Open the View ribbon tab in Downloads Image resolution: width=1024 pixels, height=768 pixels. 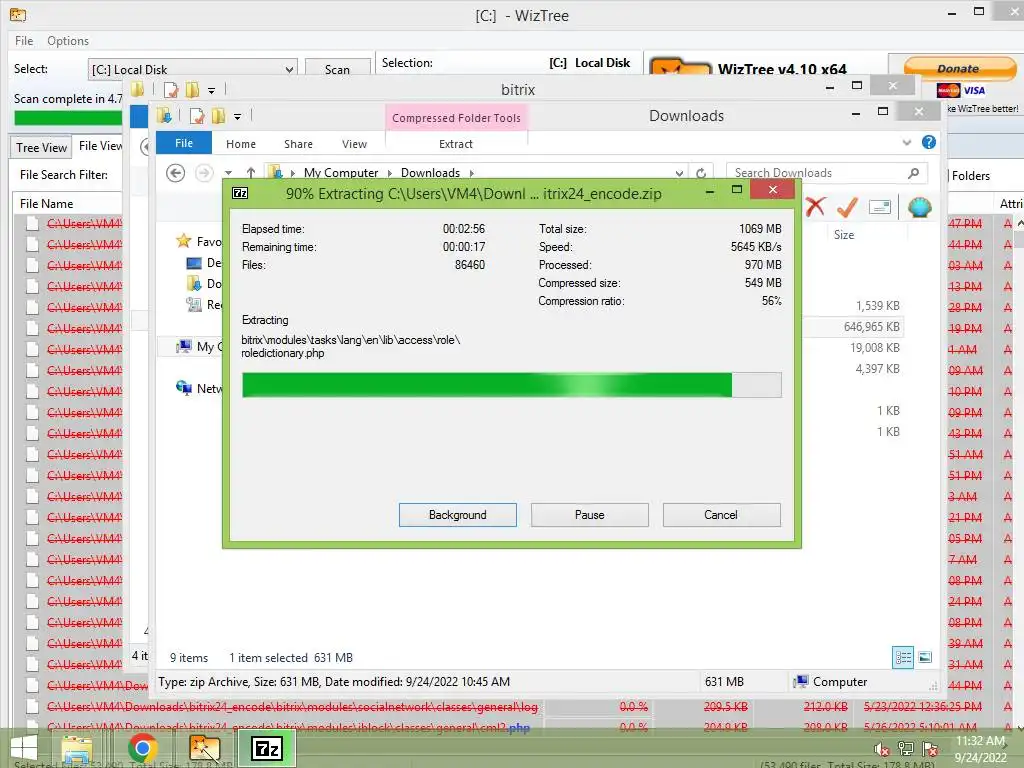[x=354, y=144]
